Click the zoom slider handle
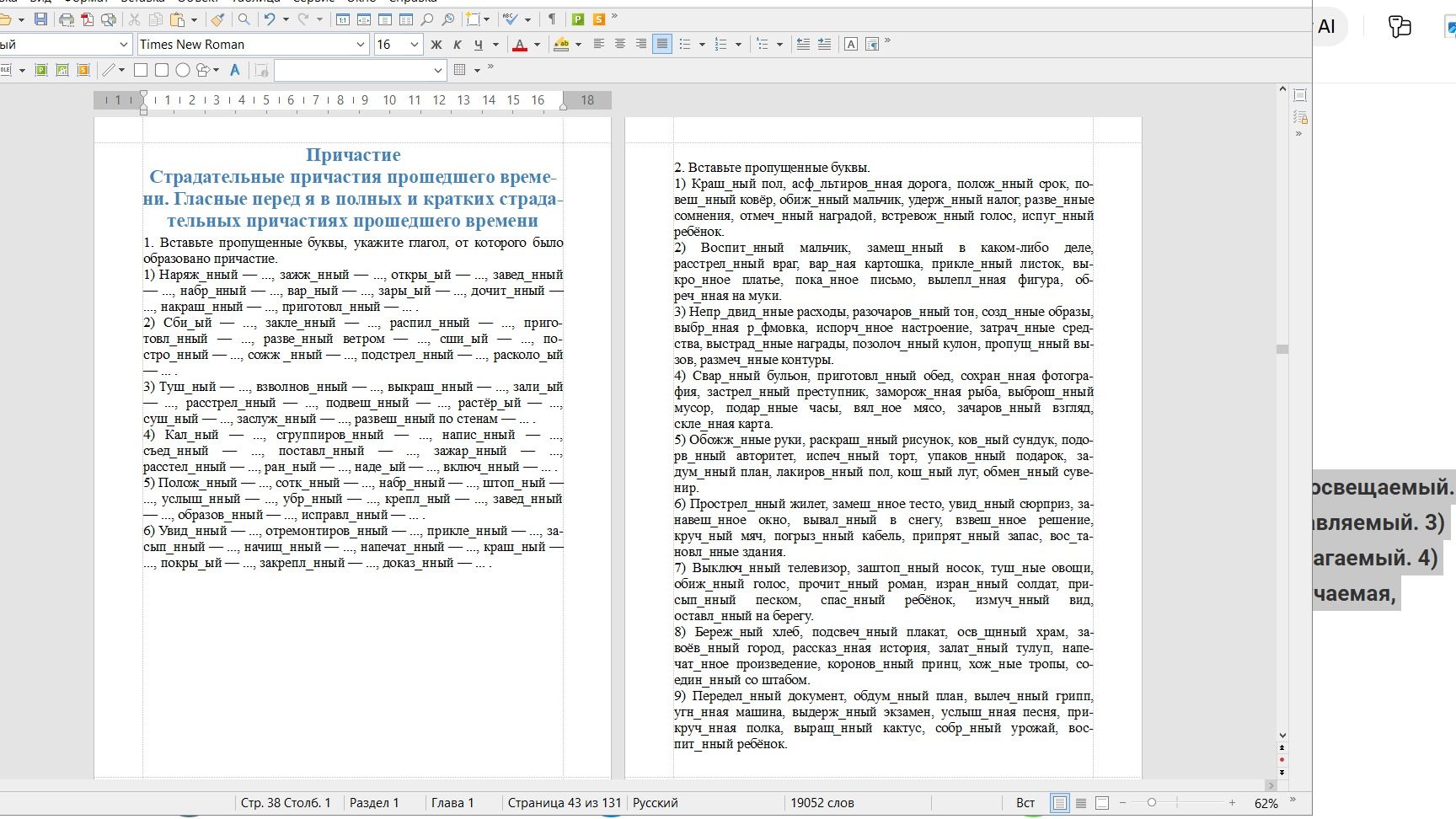 click(x=1152, y=803)
